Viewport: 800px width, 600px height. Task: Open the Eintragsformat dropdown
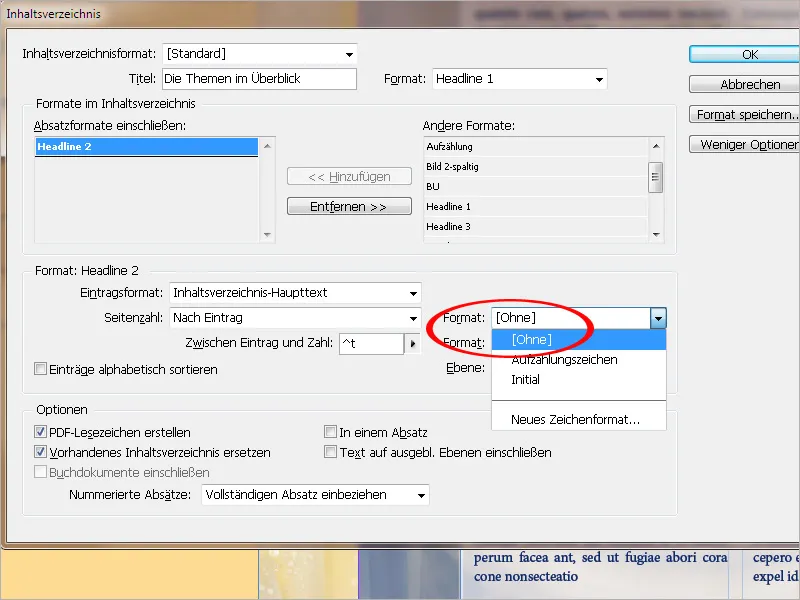(295, 293)
